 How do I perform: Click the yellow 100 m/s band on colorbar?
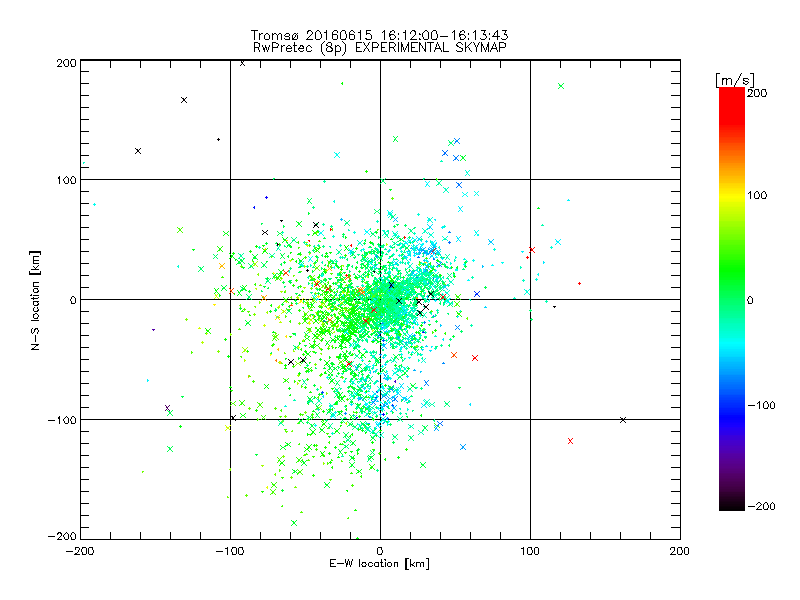[x=732, y=195]
